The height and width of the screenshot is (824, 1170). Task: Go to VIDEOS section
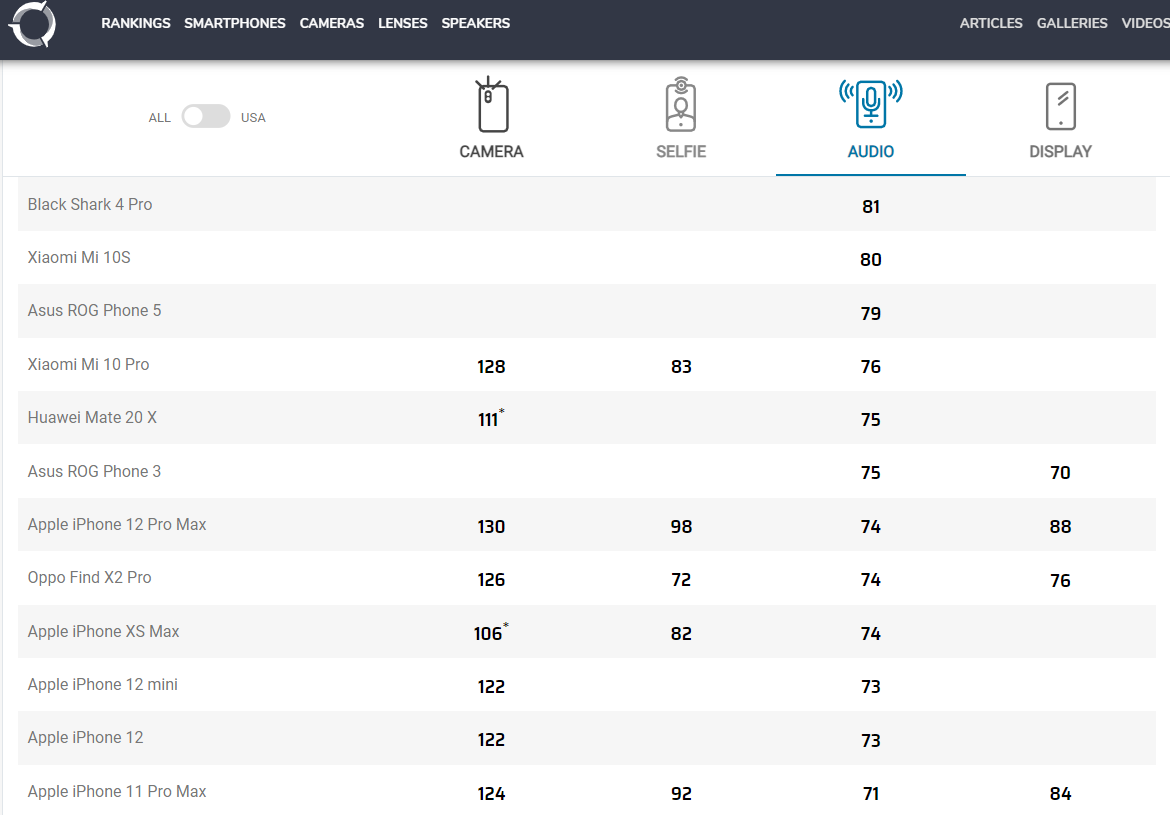pyautogui.click(x=1145, y=23)
